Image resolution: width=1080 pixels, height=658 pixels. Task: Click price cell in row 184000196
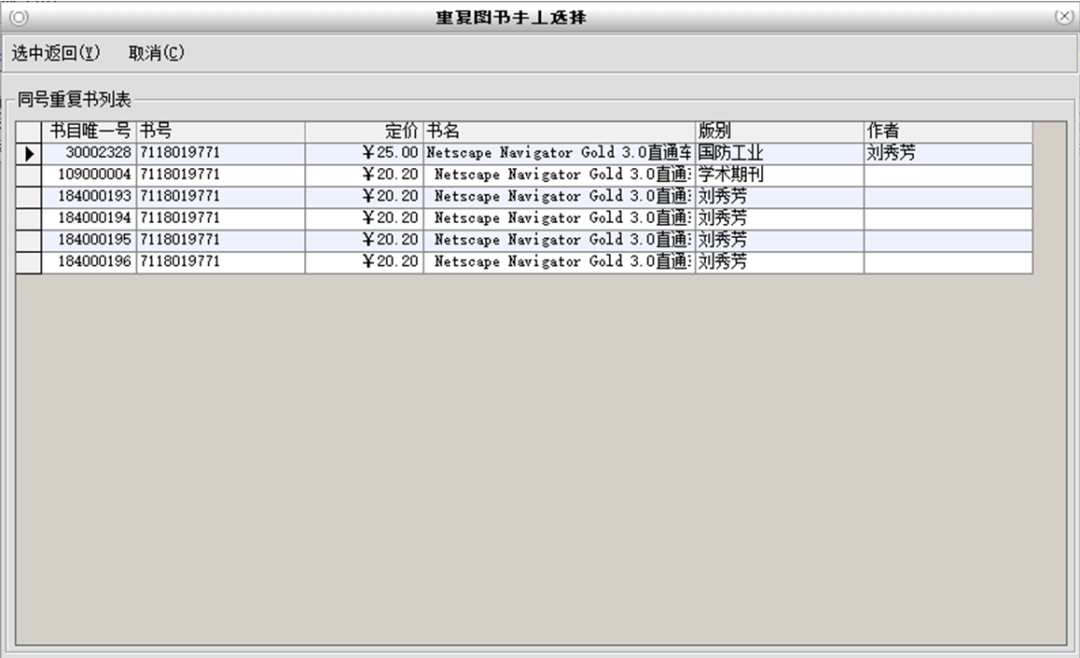pos(364,263)
